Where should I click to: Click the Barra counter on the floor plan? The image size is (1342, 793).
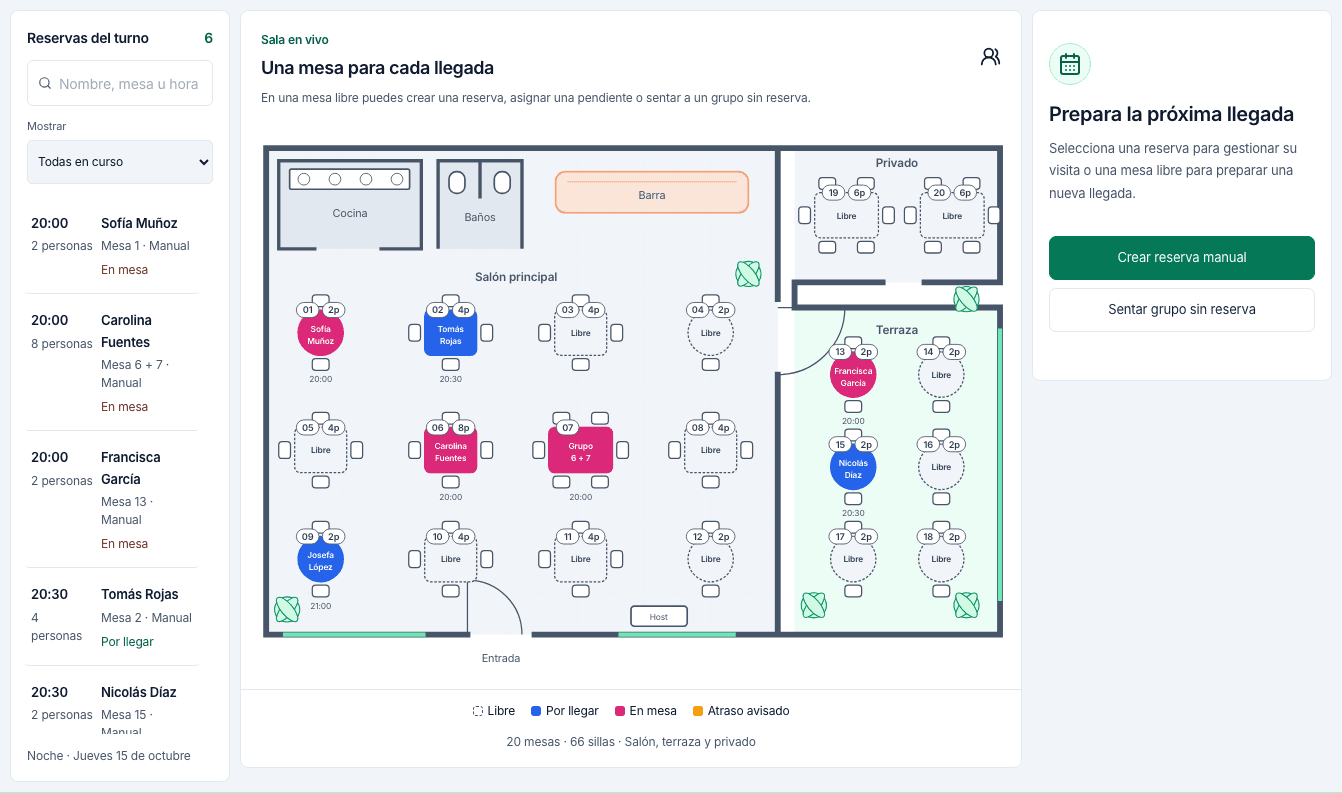point(652,192)
